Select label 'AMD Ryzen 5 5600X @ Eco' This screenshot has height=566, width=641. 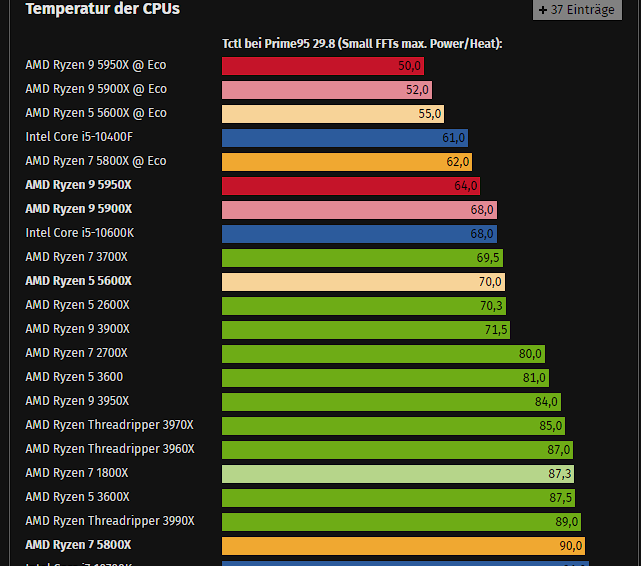(x=96, y=113)
